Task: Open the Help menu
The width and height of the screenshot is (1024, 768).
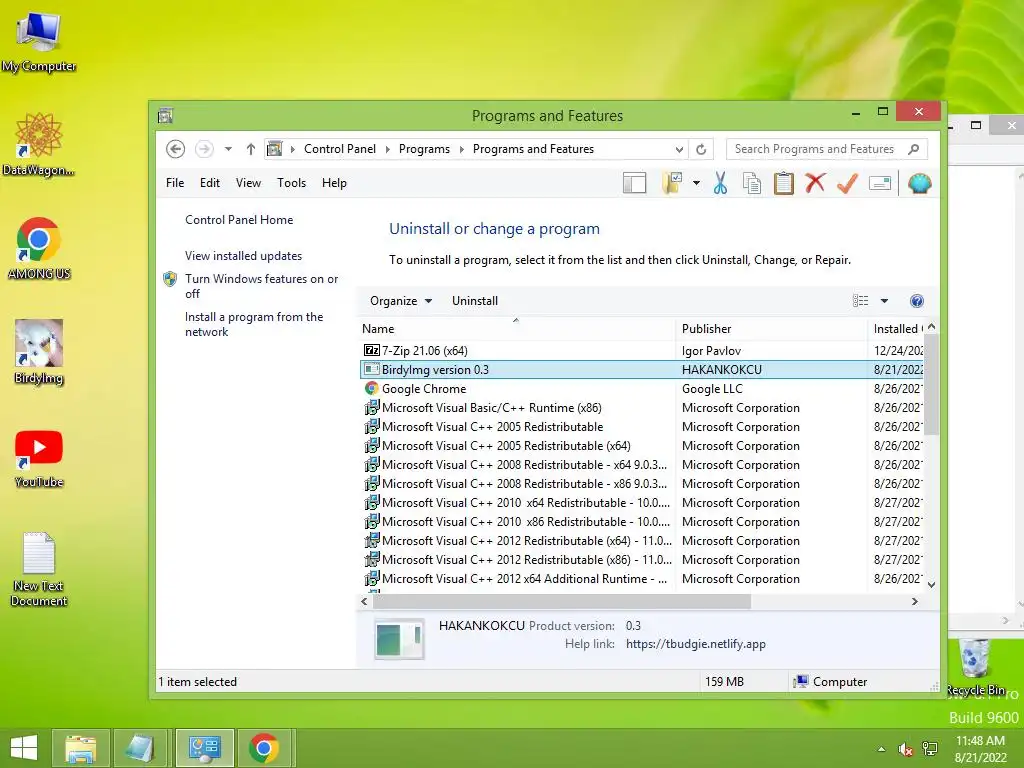Action: (x=334, y=183)
